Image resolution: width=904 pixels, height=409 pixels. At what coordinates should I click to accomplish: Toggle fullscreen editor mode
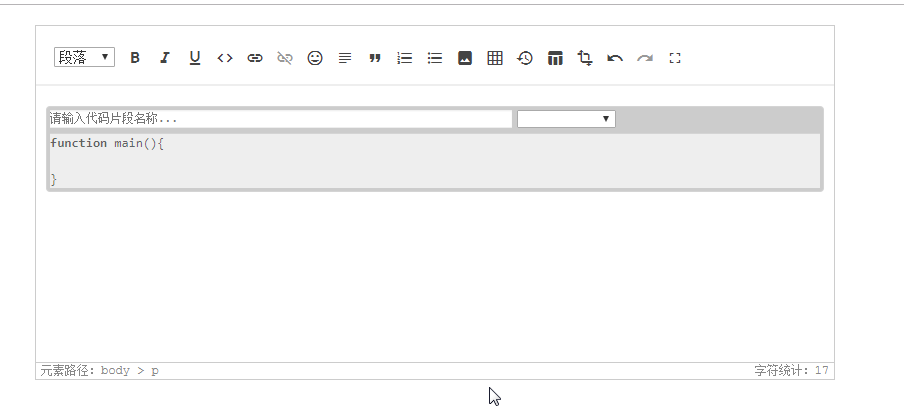click(675, 58)
